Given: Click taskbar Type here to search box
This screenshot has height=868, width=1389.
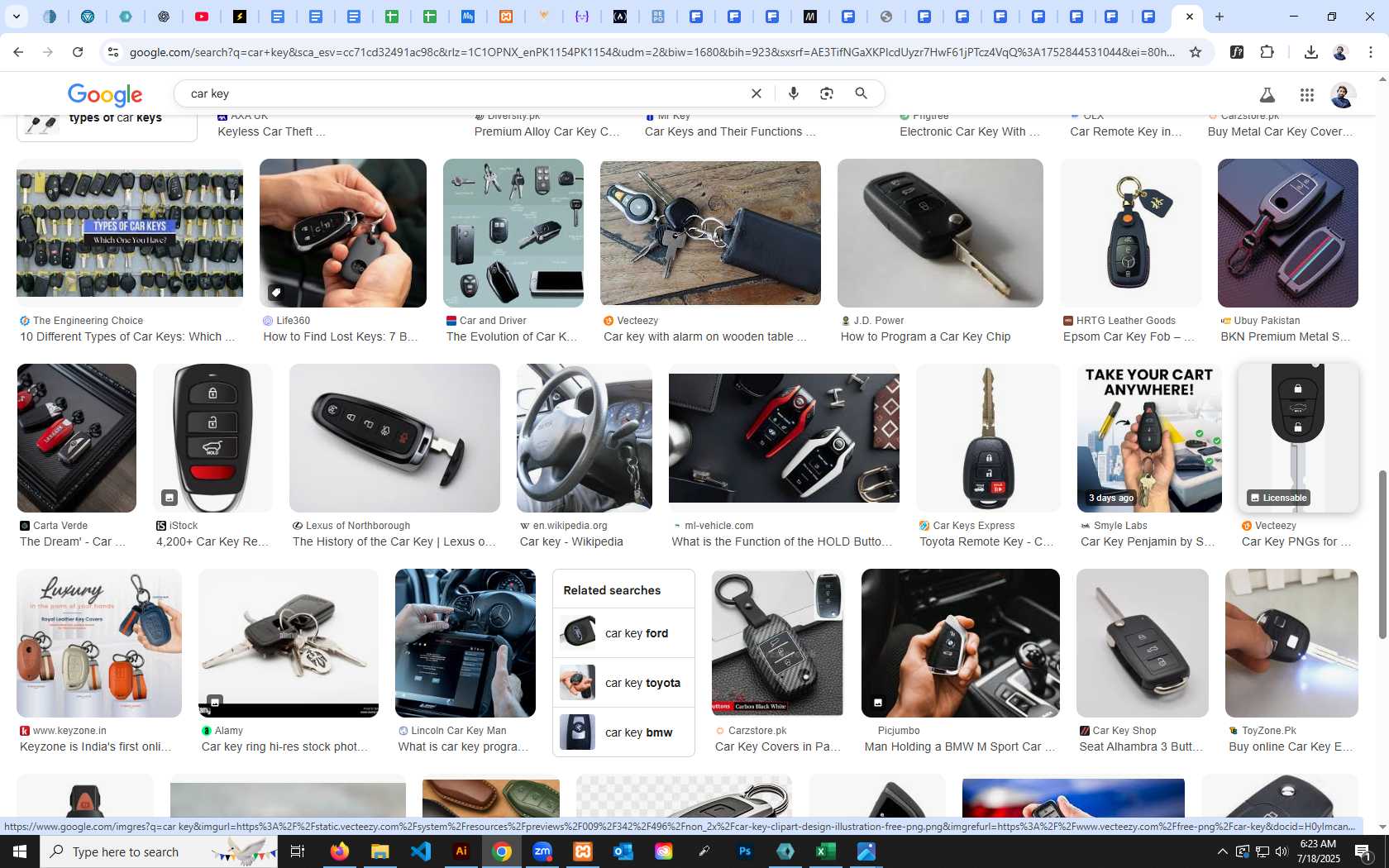Looking at the screenshot, I should (159, 851).
